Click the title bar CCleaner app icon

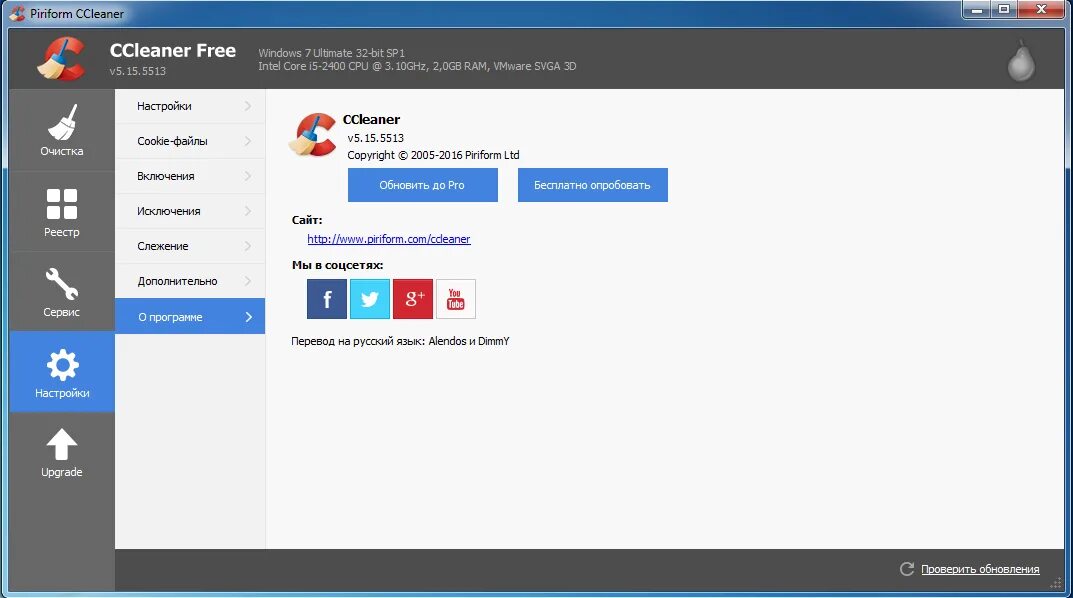click(x=17, y=13)
